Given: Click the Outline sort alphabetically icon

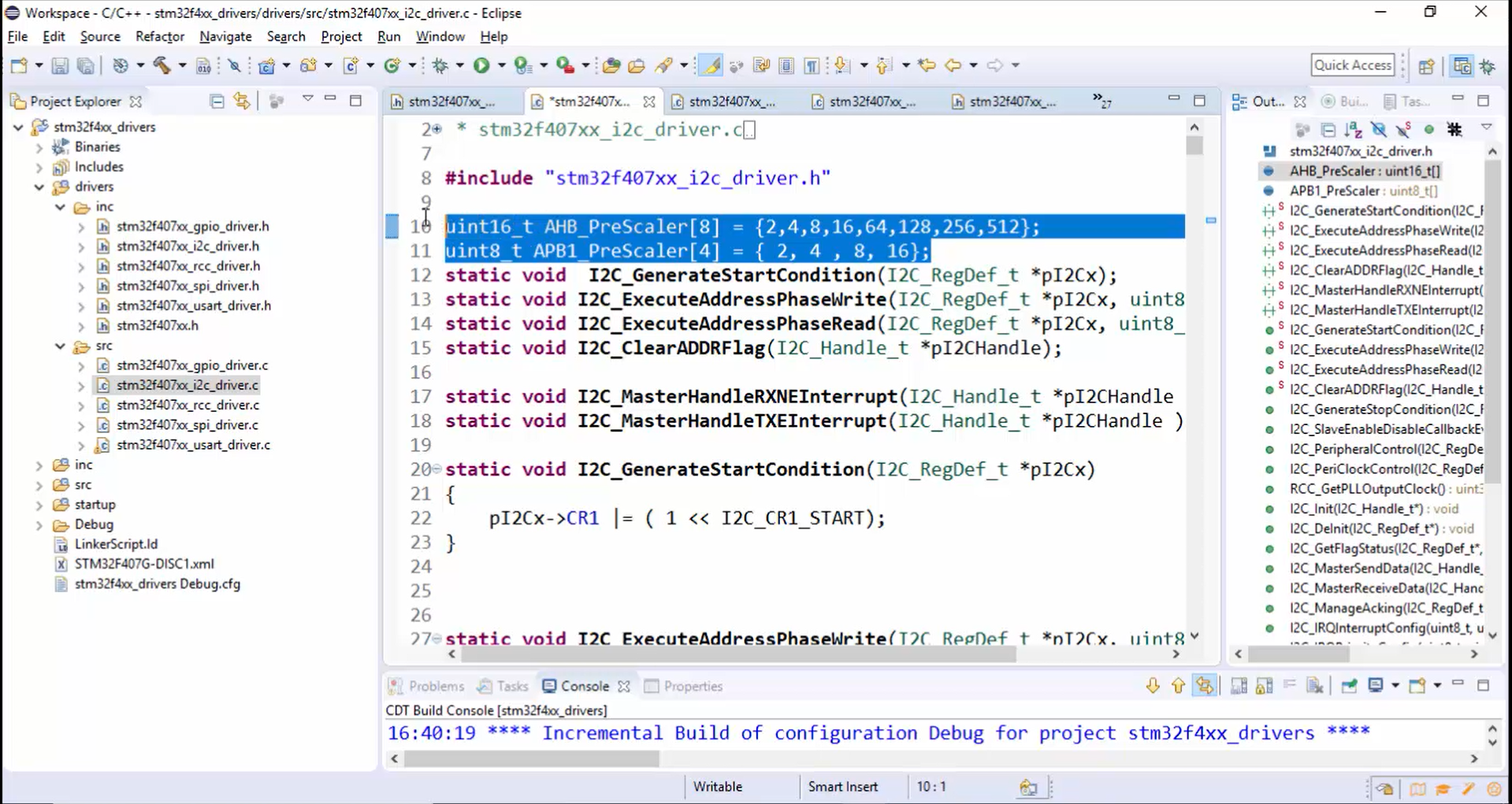Looking at the screenshot, I should point(1354,129).
